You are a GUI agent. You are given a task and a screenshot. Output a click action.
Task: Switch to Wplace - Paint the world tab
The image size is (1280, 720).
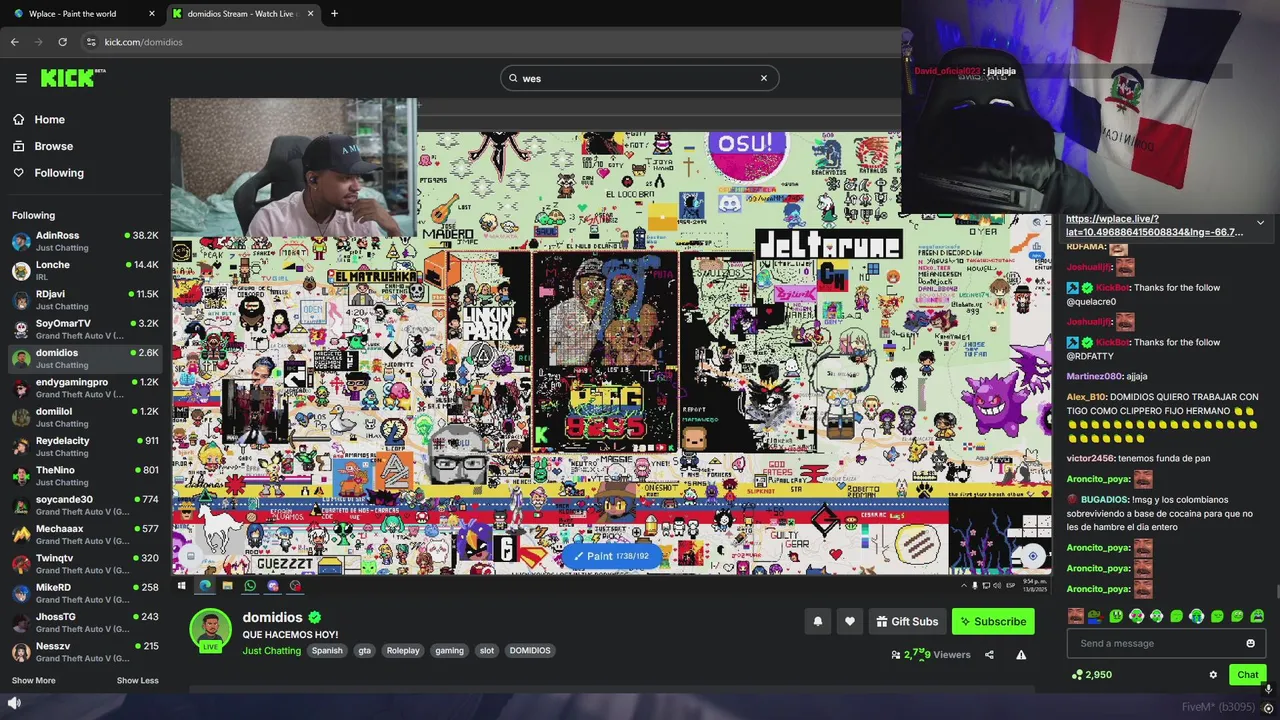82,14
